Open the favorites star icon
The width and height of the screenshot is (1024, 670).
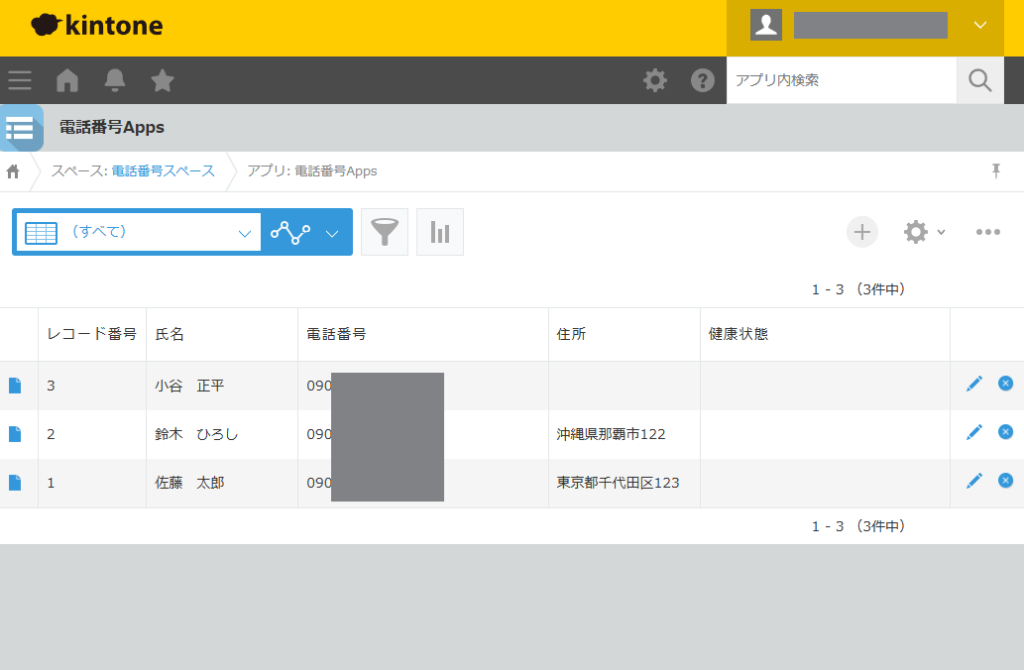[163, 80]
